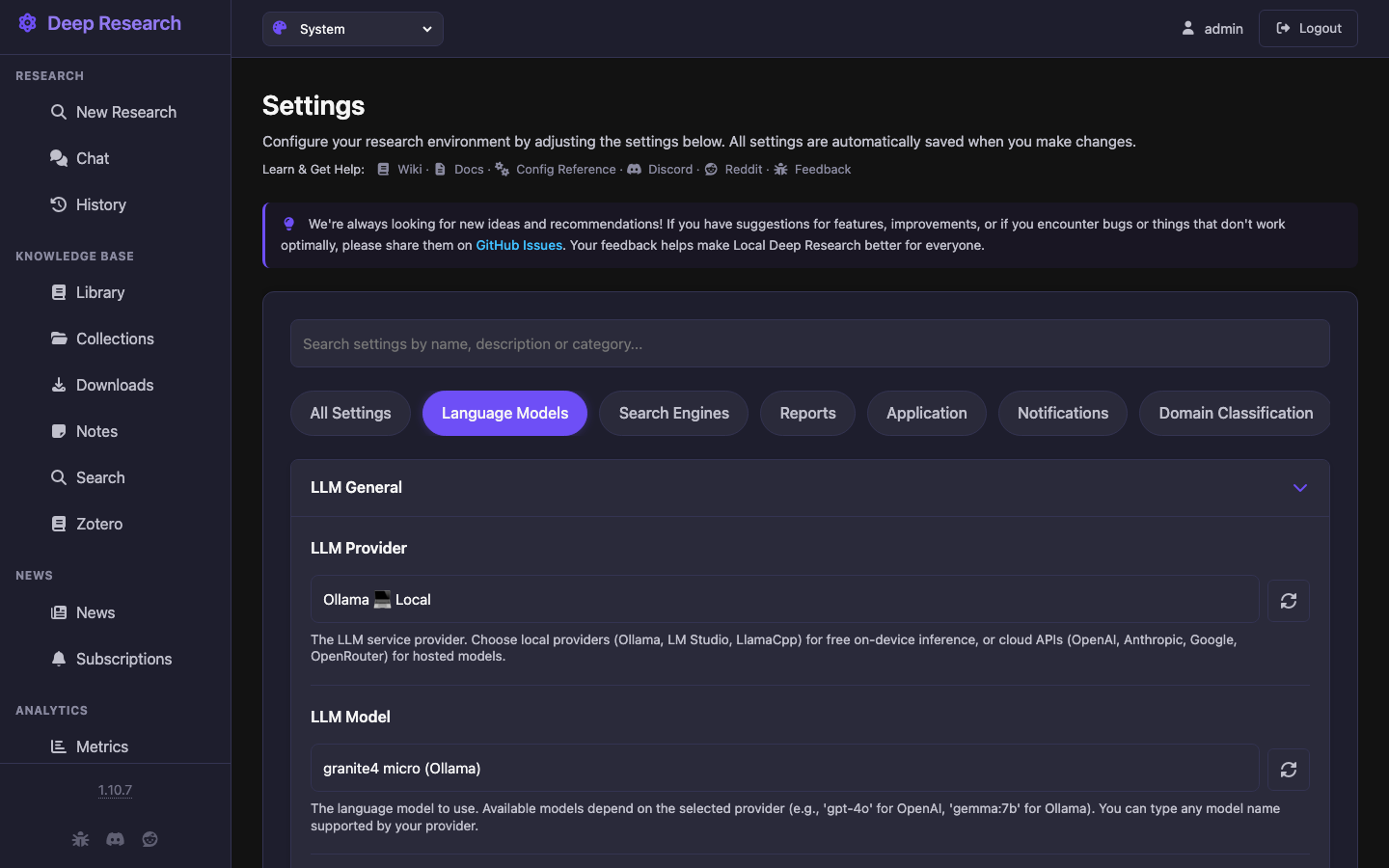Viewport: 1389px width, 868px height.
Task: Switch to the Search Engines tab
Action: 673,413
